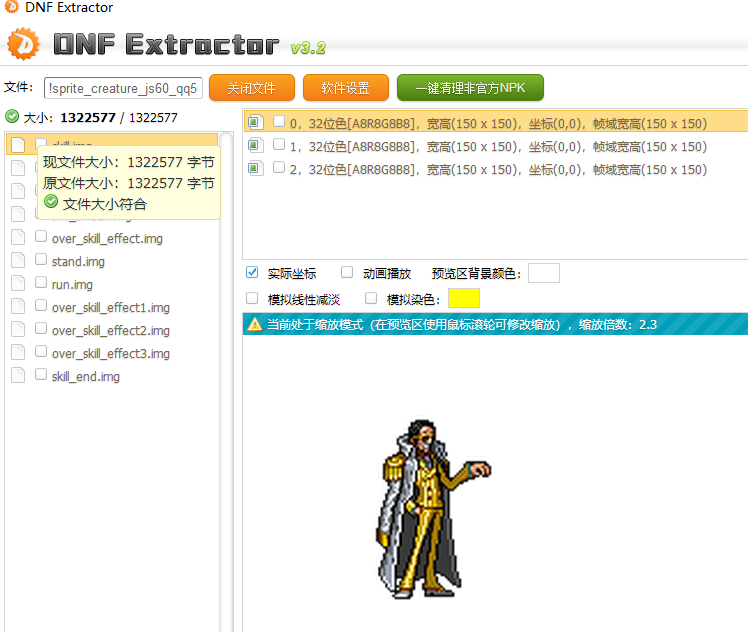Screen dimensions: 748x632
Task: Click the zoom banner text 缩放倍数: 2.3
Action: coord(618,325)
